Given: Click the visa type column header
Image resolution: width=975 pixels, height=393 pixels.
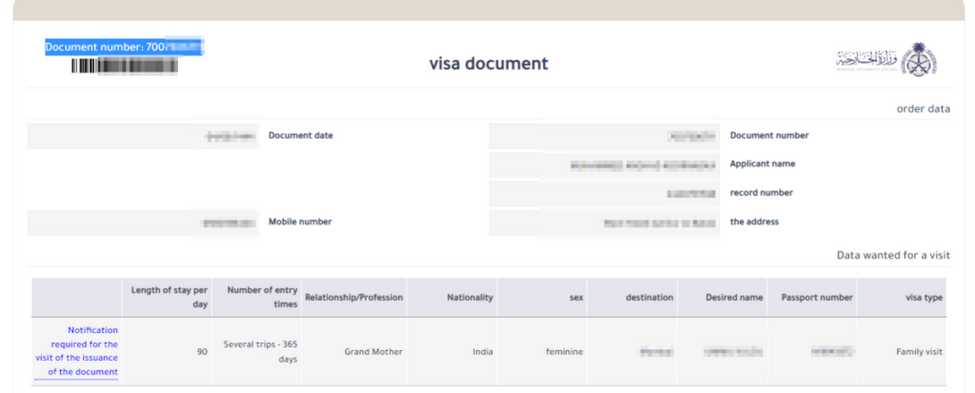Looking at the screenshot, I should point(902,297).
